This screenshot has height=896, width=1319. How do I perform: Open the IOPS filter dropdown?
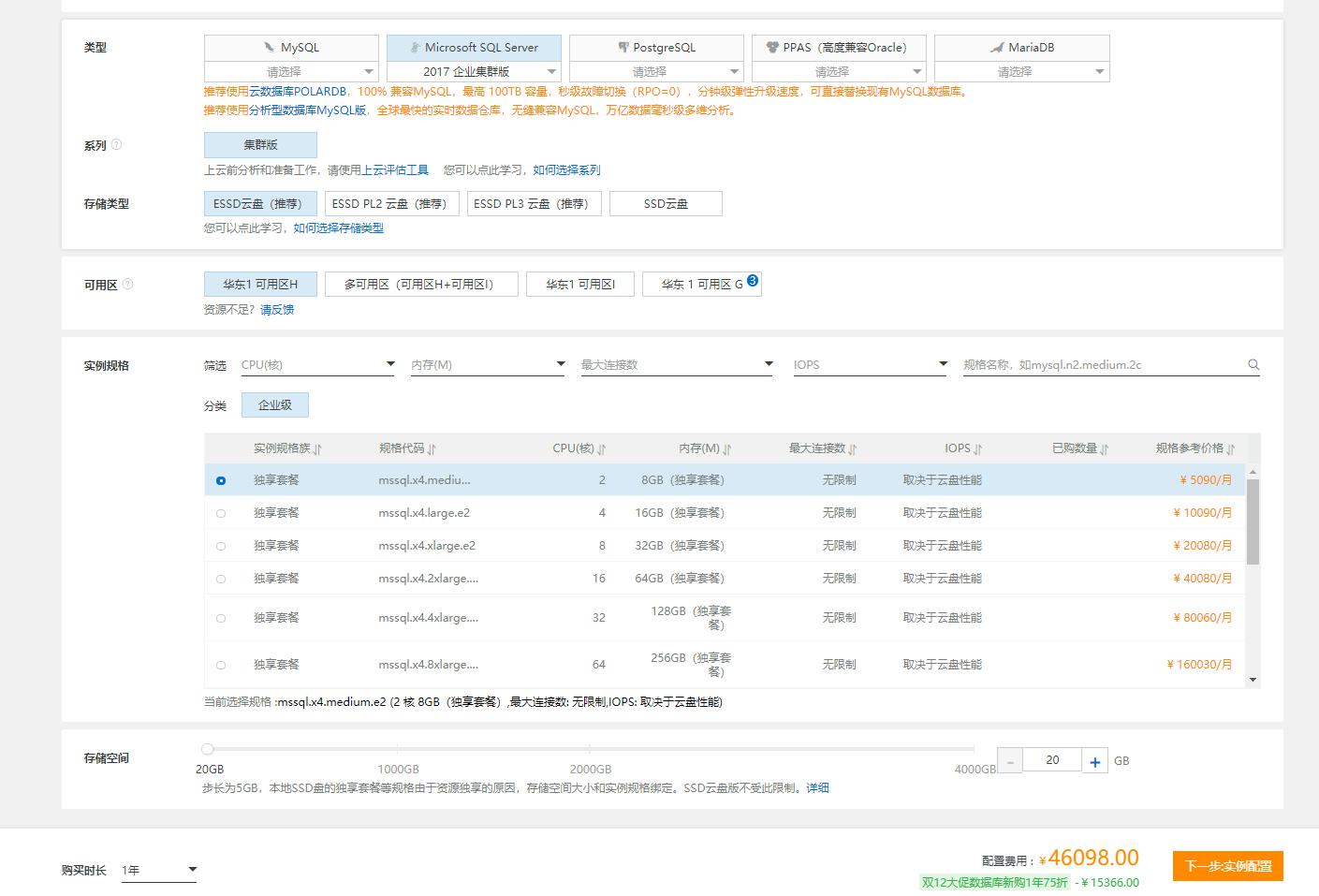click(x=870, y=364)
